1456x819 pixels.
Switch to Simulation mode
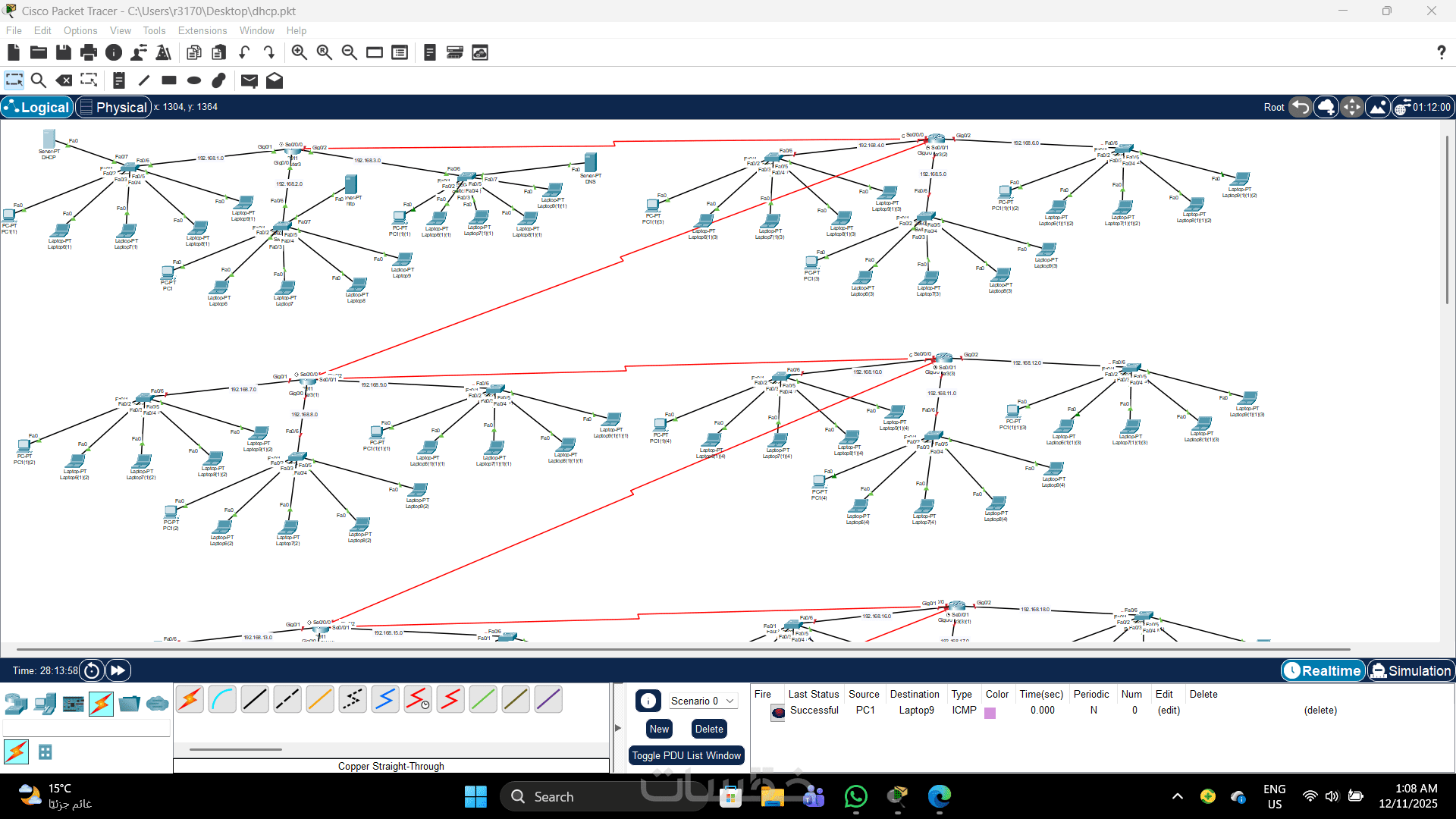click(x=1410, y=670)
